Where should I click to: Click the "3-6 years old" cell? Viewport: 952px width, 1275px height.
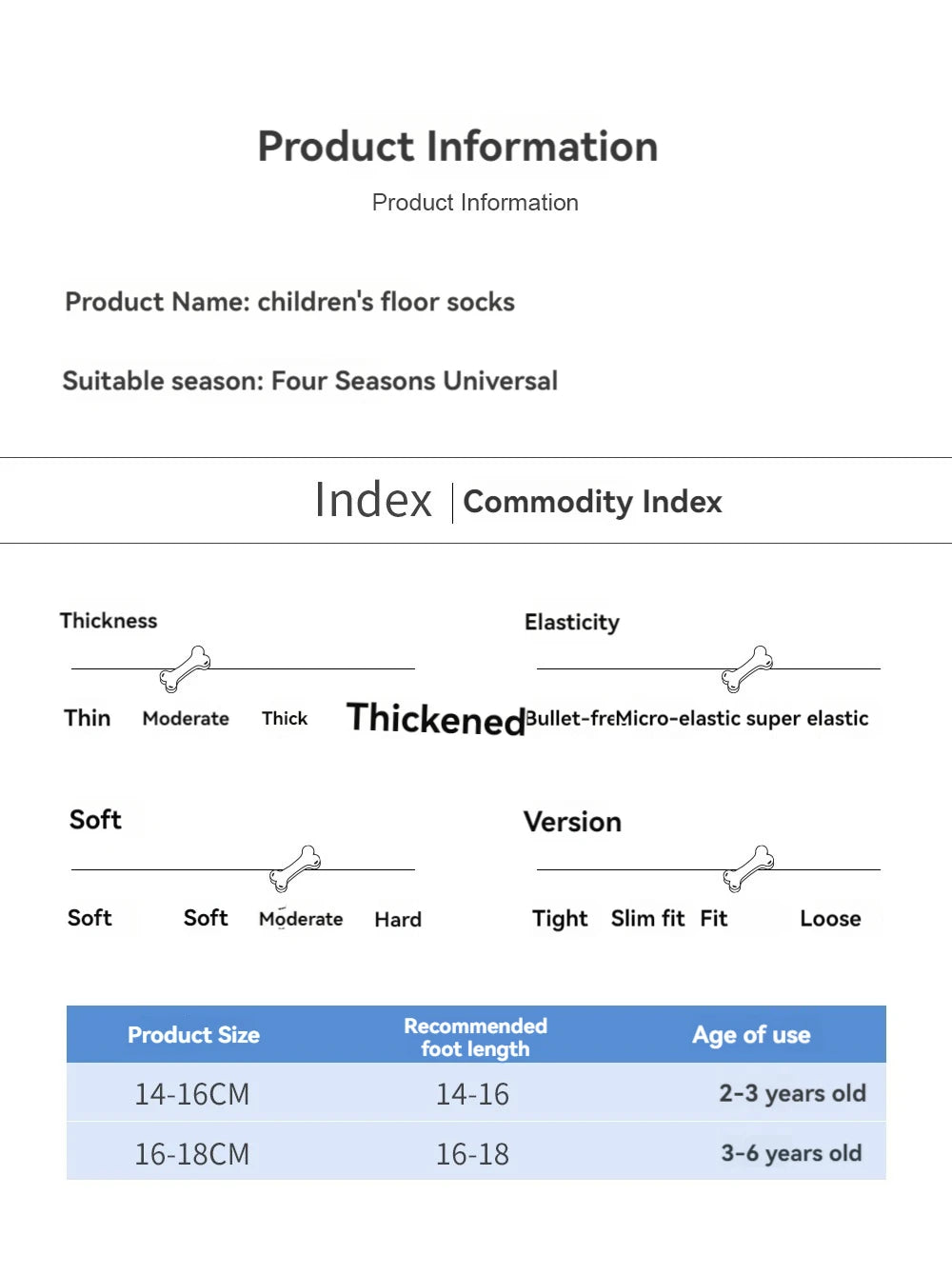click(791, 1153)
